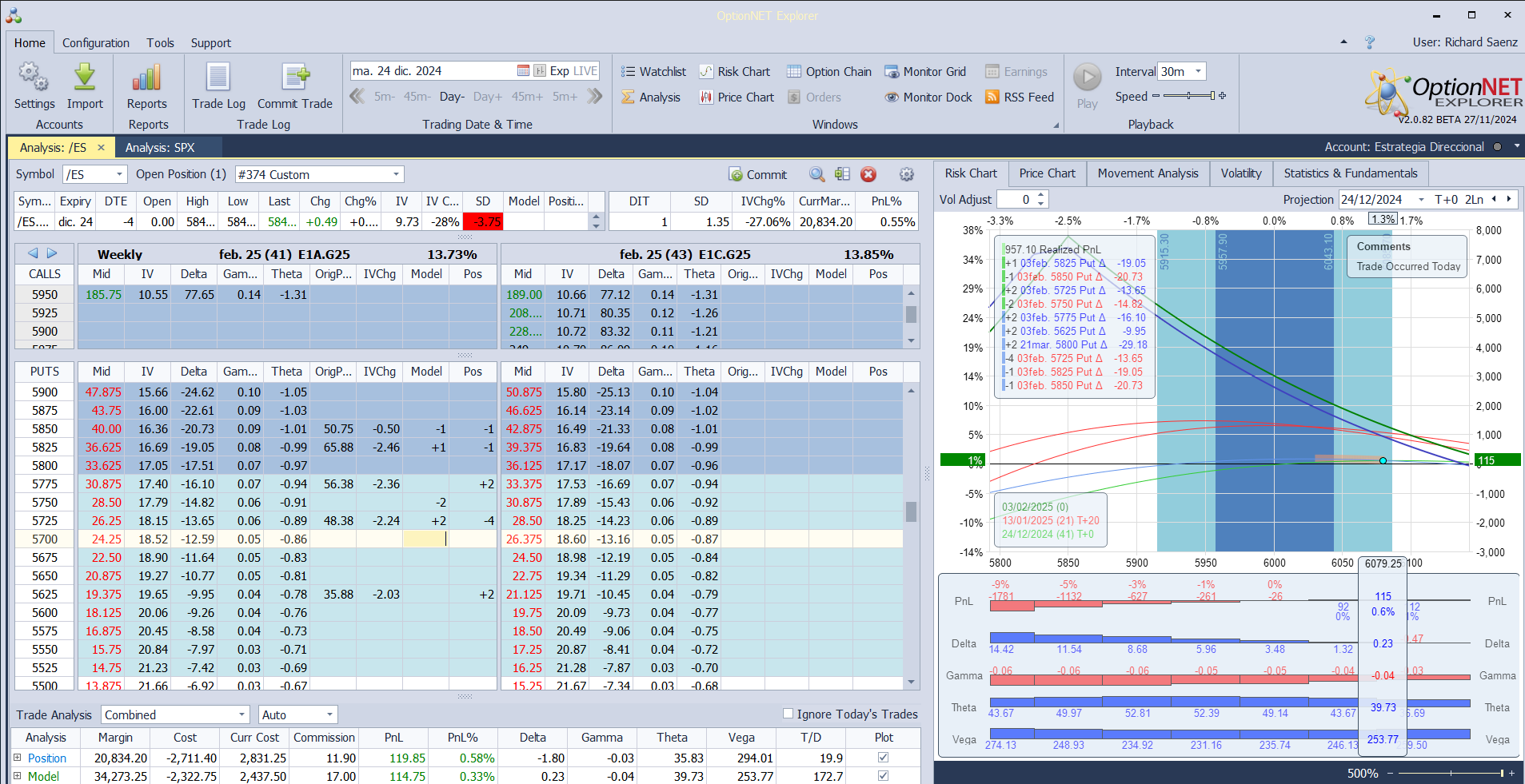Click the bar-interval icon beside Exp
The height and width of the screenshot is (784, 1525).
(x=540, y=70)
